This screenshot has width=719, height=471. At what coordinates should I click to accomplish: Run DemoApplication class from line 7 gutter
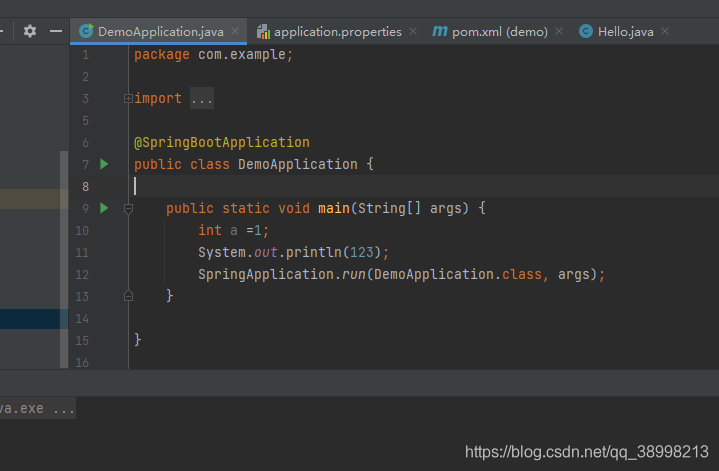pos(104,164)
